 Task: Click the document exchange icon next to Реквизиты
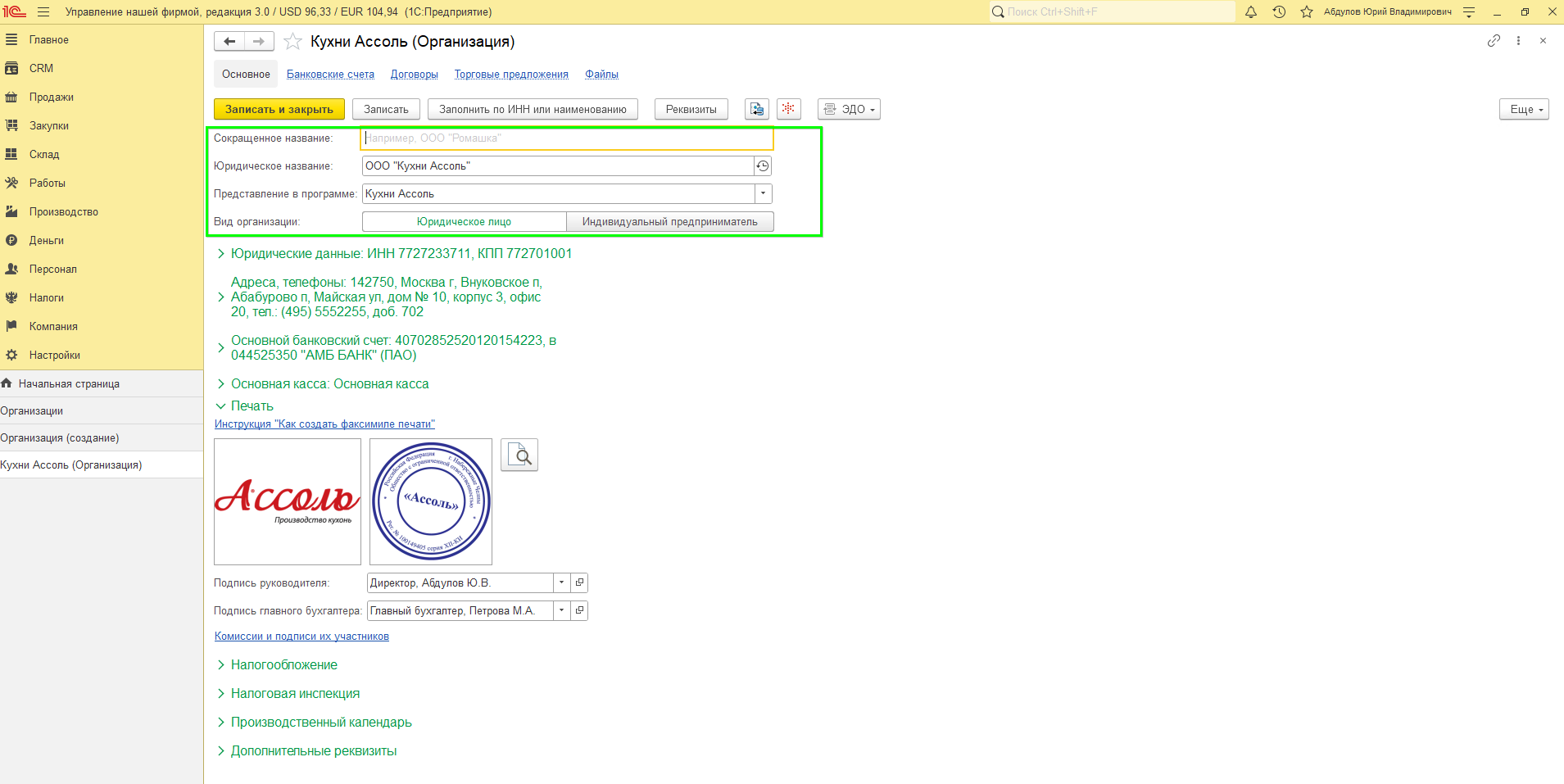click(x=757, y=109)
